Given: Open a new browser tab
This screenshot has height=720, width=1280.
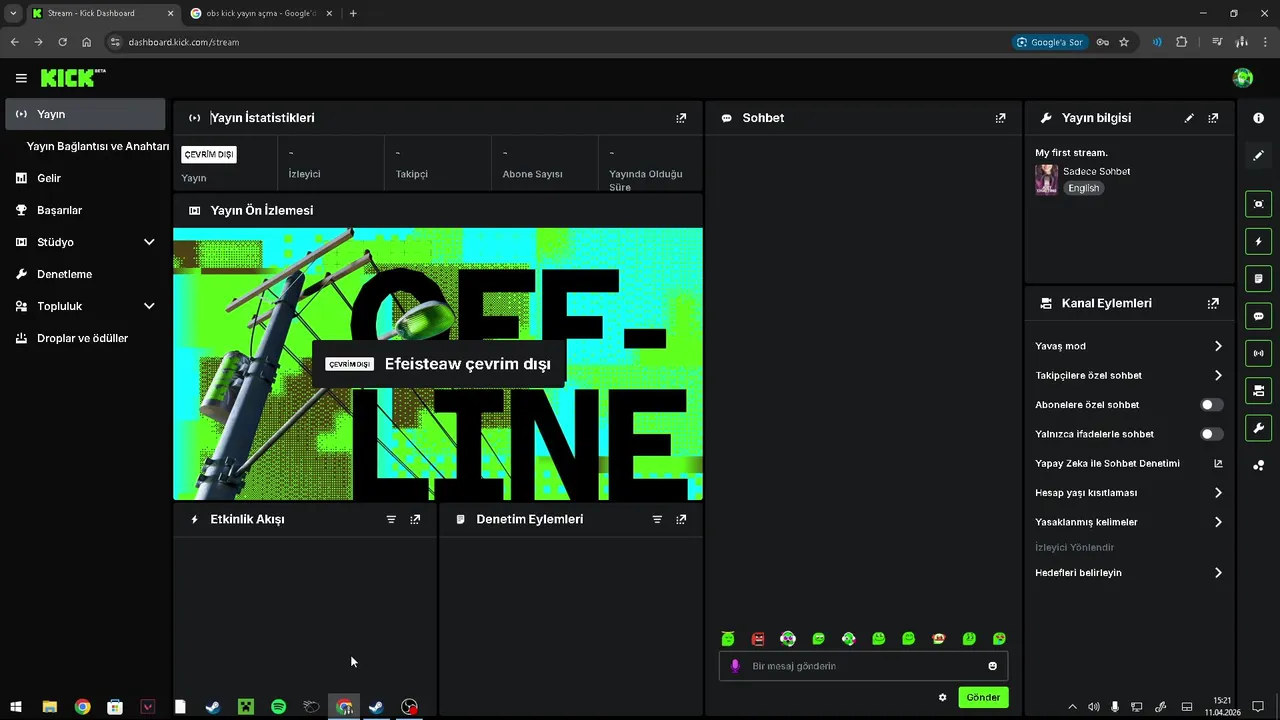Looking at the screenshot, I should click(x=353, y=13).
